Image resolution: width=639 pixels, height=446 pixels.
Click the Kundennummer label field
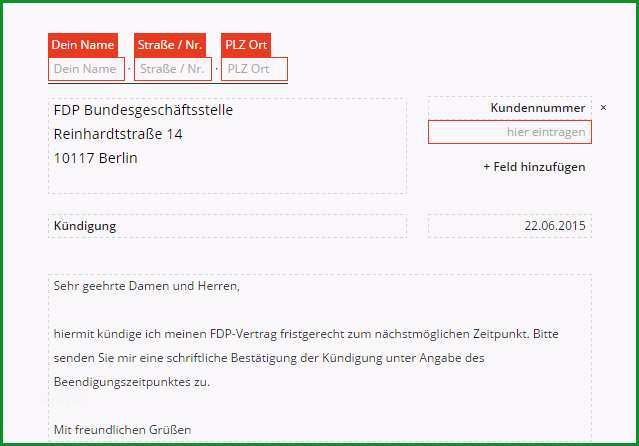(x=510, y=108)
